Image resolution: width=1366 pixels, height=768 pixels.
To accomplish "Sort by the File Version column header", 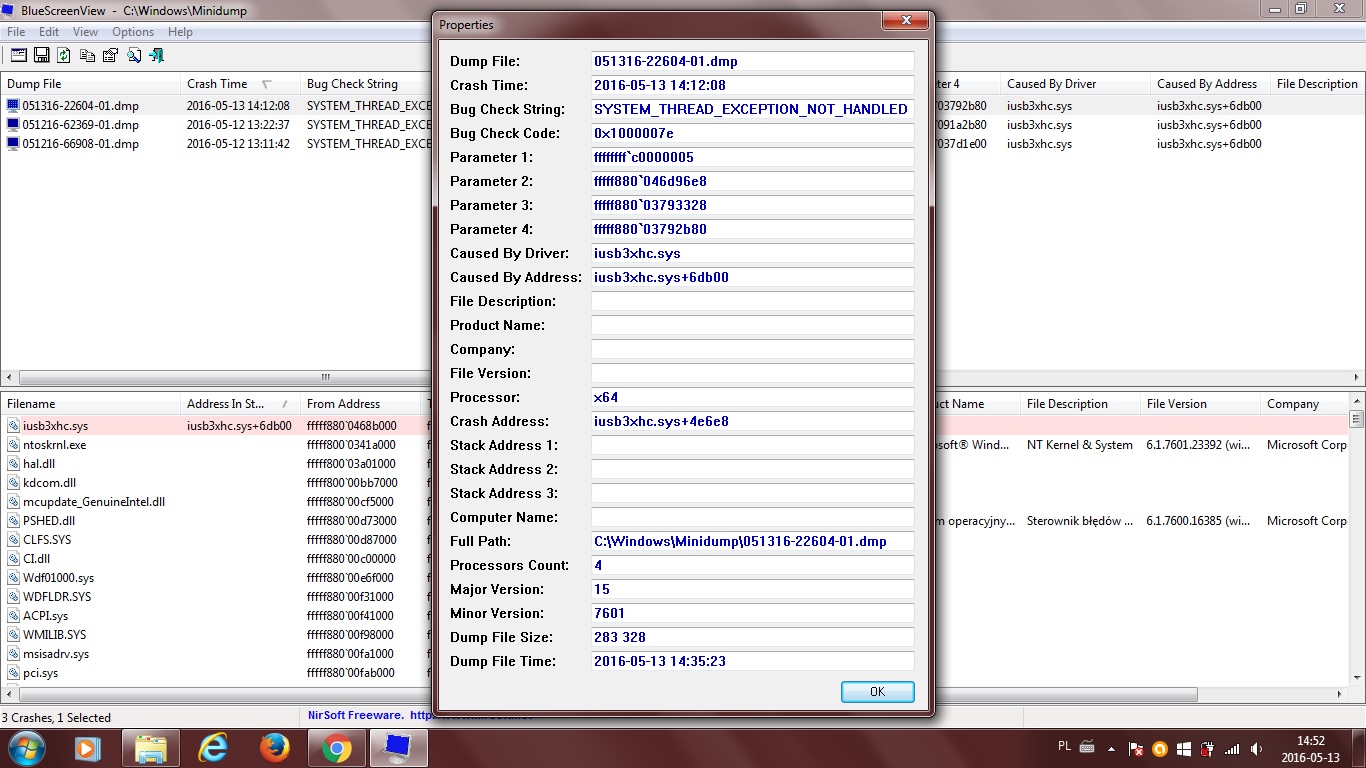I will (1200, 404).
